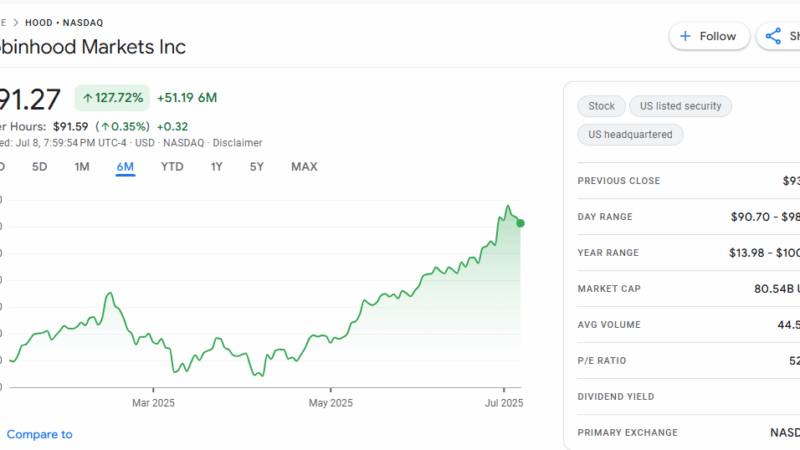800x450 pixels.
Task: Select the 5D time range tab
Action: tap(39, 167)
